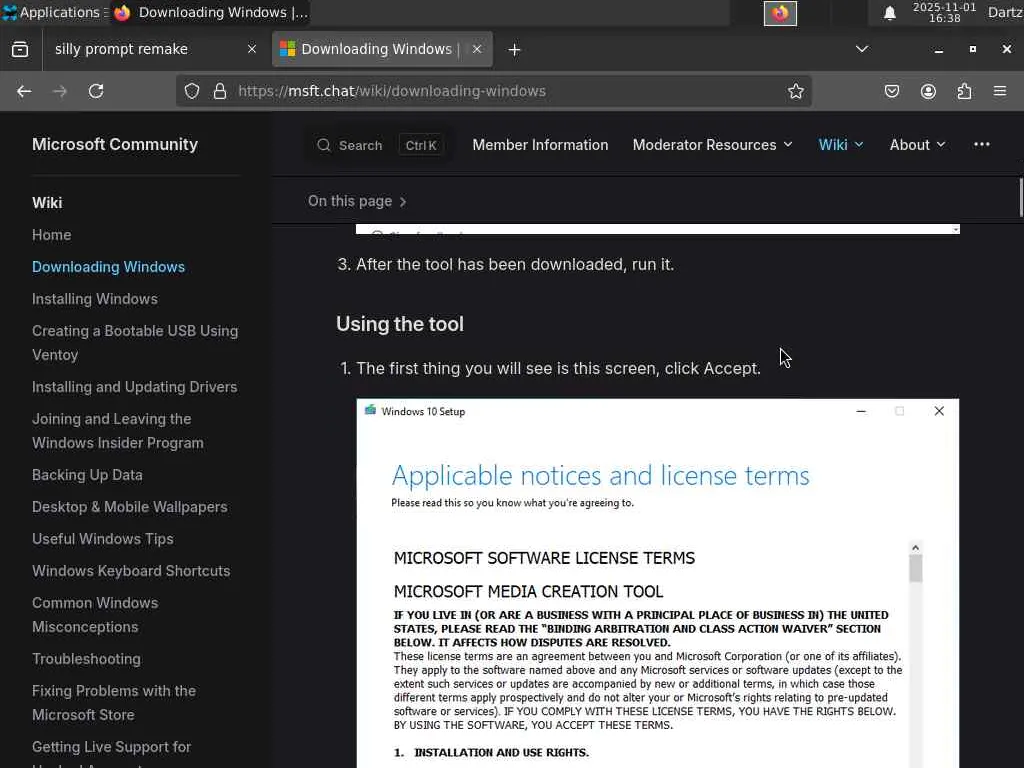Open browser extensions puzzle icon
Viewport: 1024px width, 768px height.
coord(964,91)
